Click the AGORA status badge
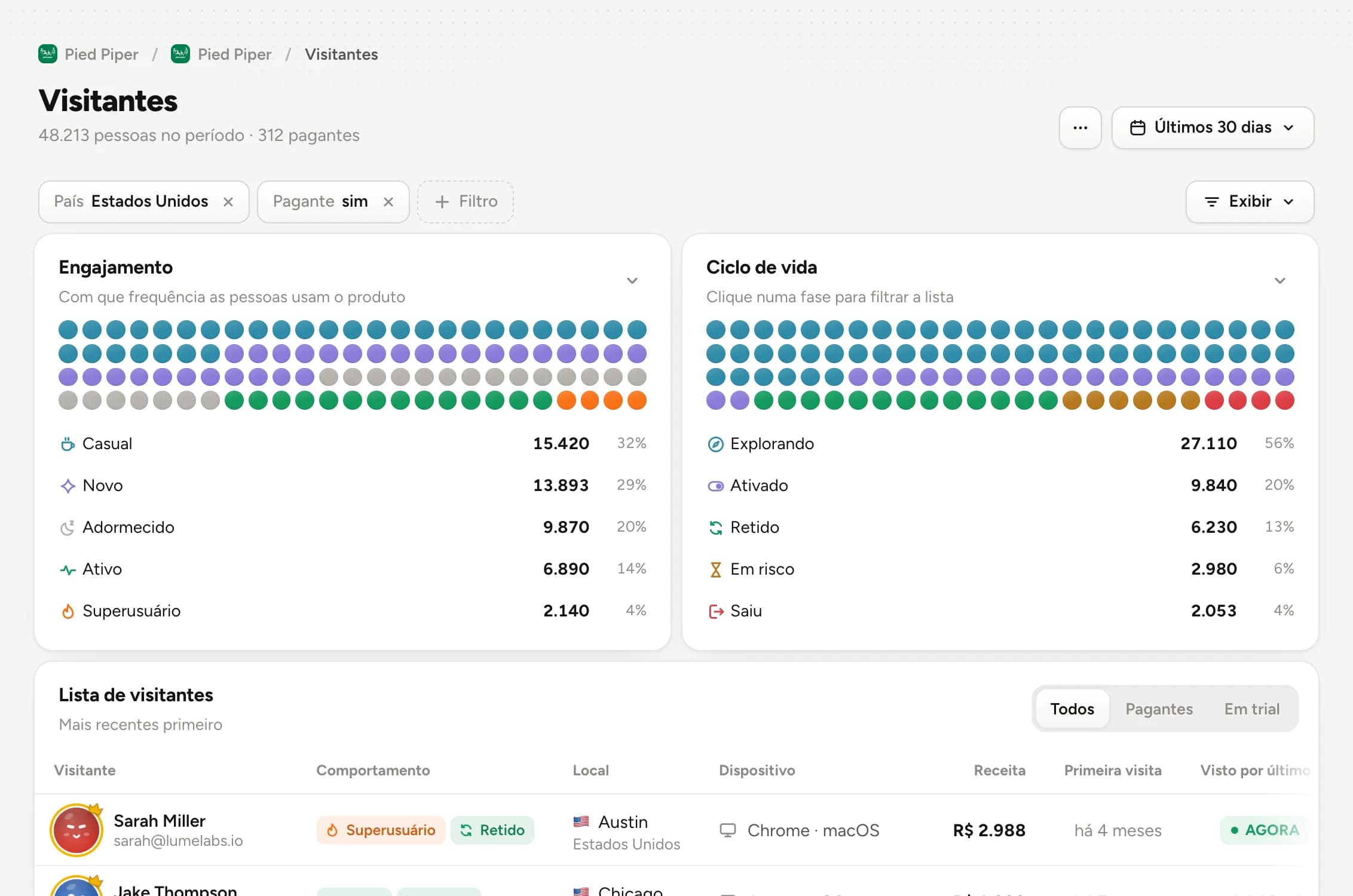The height and width of the screenshot is (896, 1353). pyautogui.click(x=1265, y=830)
